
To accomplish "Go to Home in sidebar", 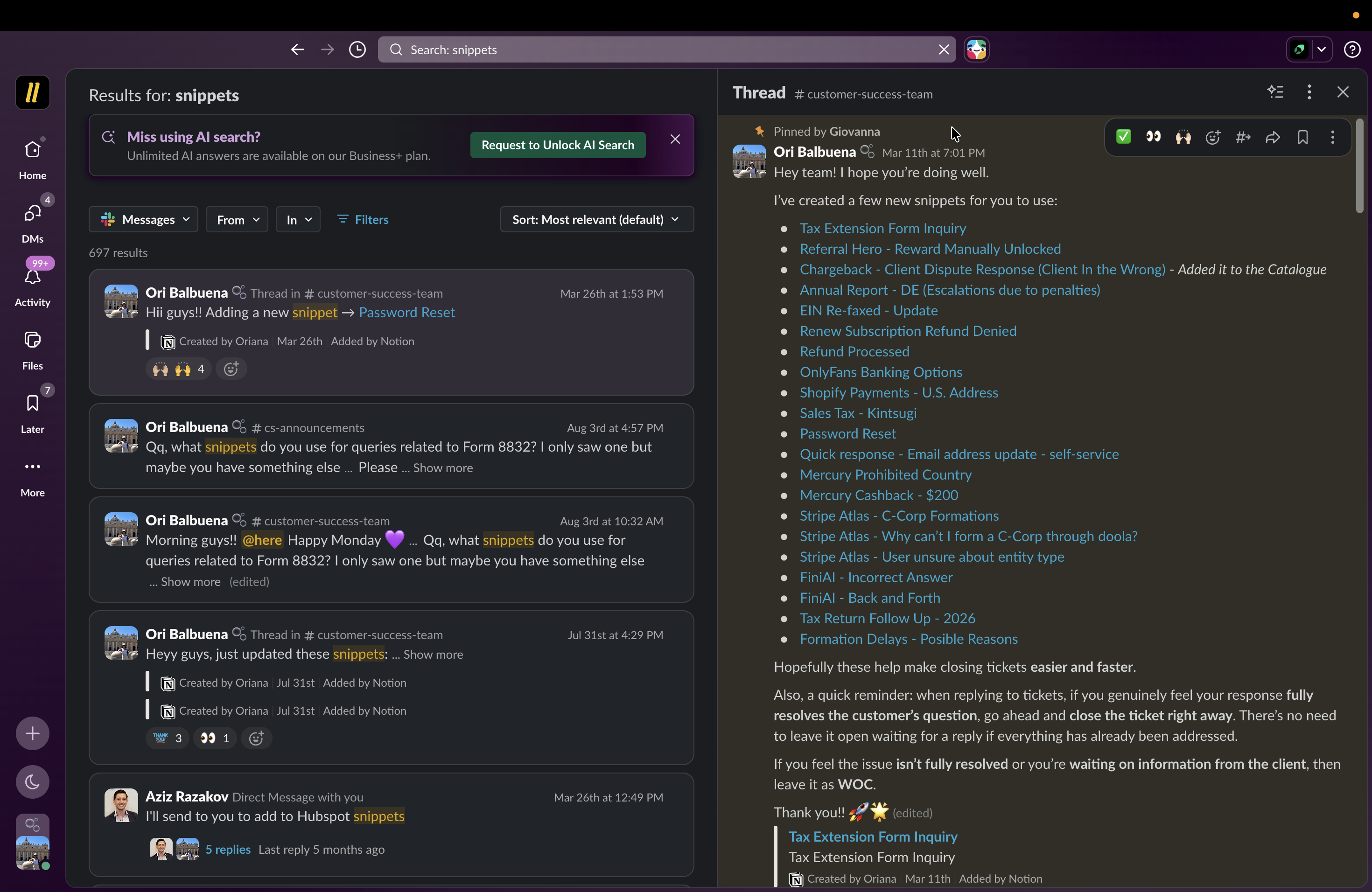I will tap(32, 160).
